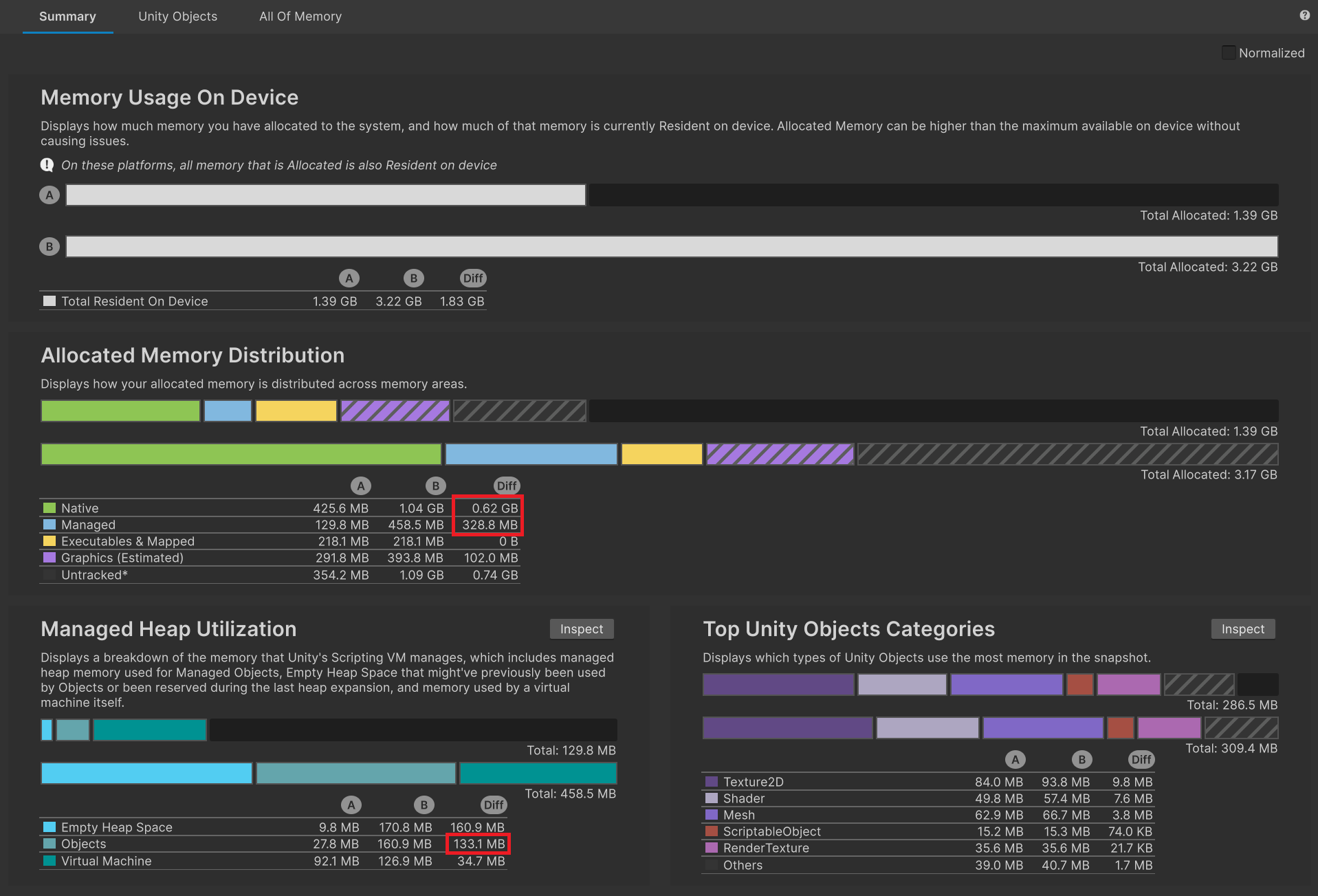Viewport: 1318px width, 896px height.
Task: Click the info icon beside platforms note
Action: pos(47,165)
